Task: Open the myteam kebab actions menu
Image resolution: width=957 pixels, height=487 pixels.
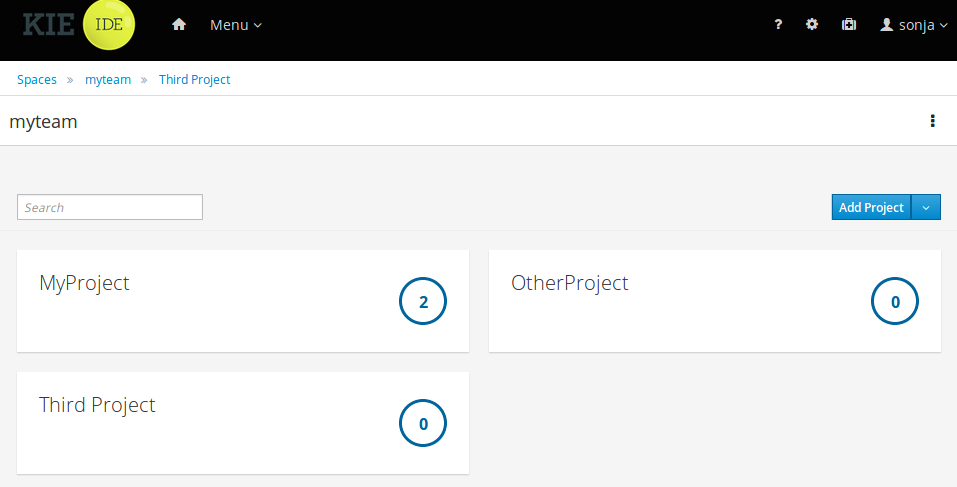Action: tap(932, 121)
